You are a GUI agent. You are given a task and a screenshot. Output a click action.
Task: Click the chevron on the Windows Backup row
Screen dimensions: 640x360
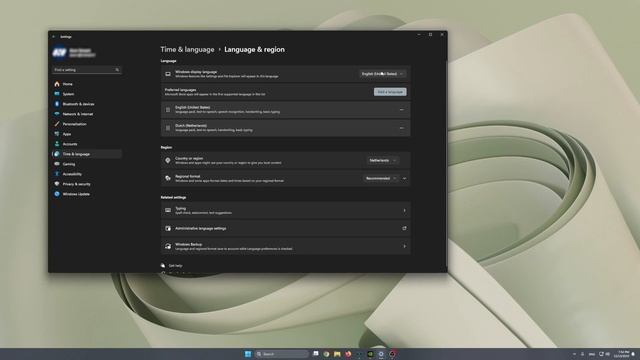click(x=404, y=246)
